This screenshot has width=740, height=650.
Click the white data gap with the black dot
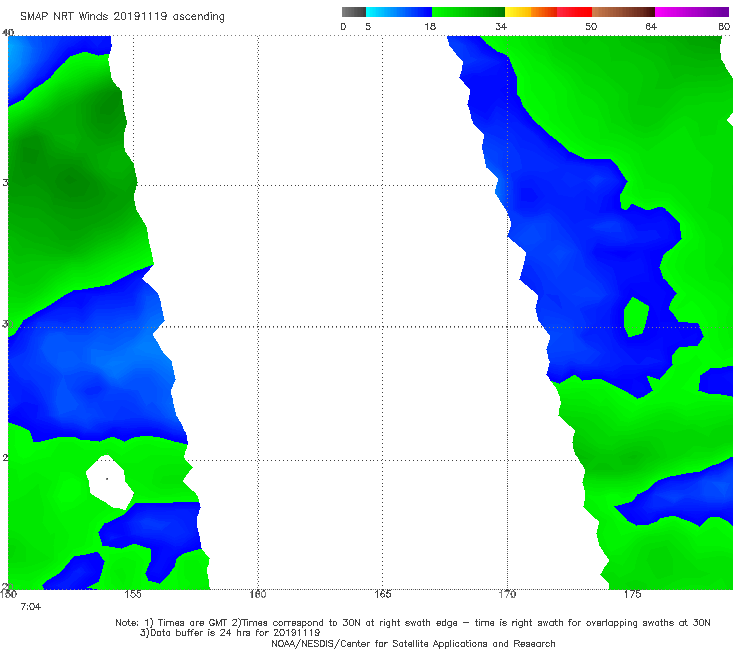tap(109, 482)
